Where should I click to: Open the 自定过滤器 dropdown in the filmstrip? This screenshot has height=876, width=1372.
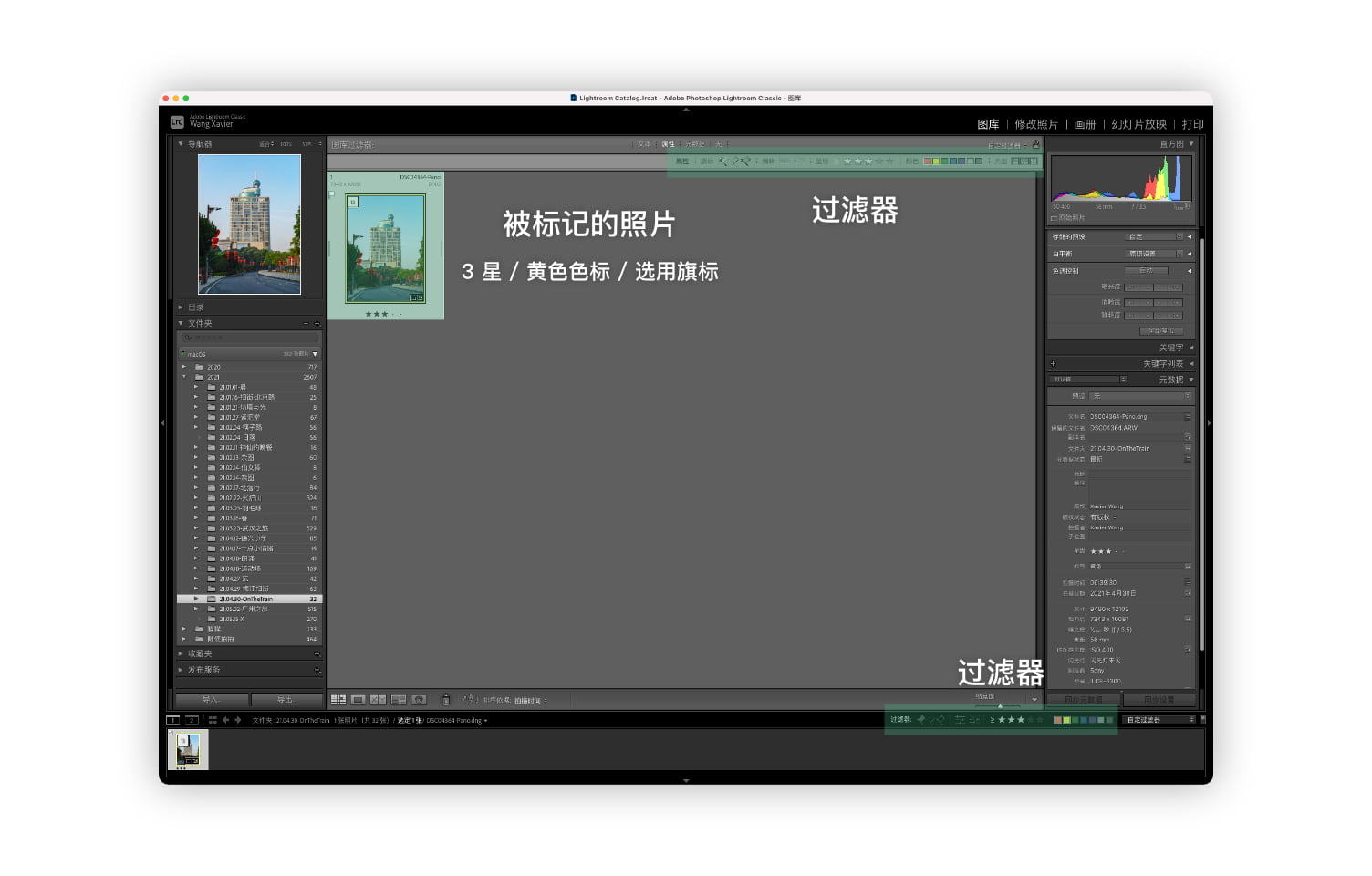pos(1157,720)
